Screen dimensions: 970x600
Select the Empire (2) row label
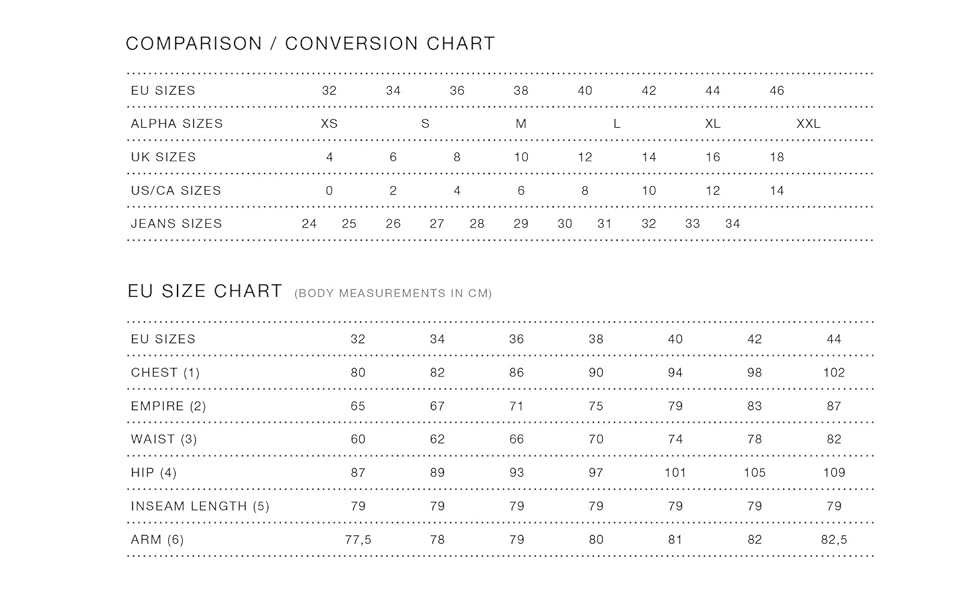168,406
